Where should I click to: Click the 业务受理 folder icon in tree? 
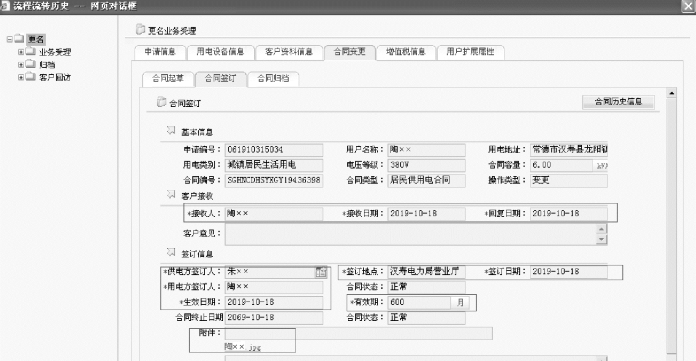click(x=31, y=52)
